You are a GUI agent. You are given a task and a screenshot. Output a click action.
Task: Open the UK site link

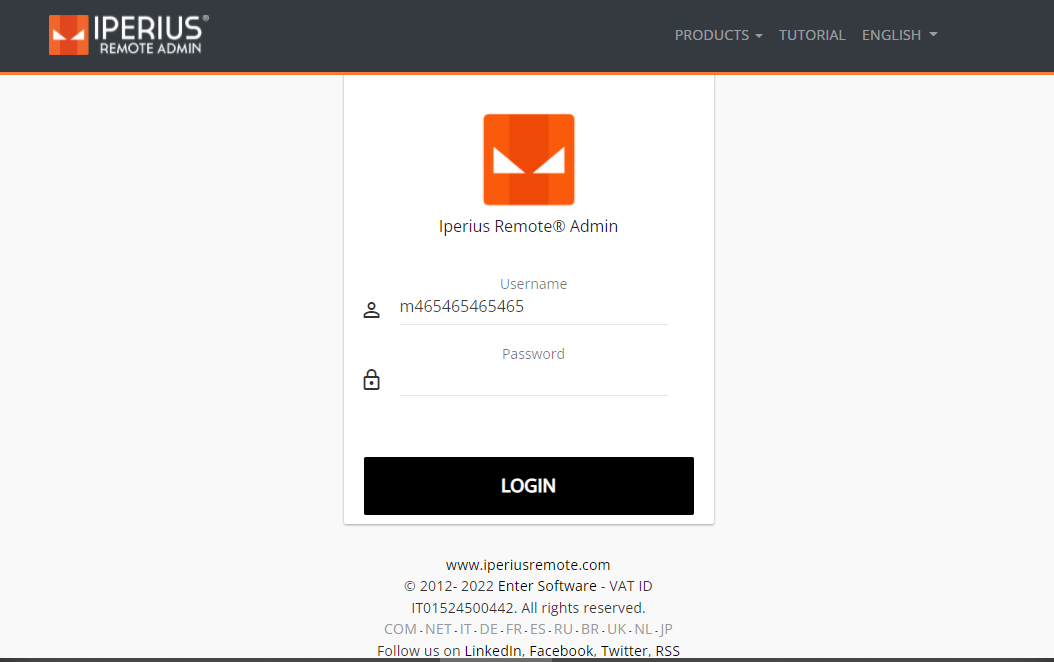click(x=616, y=629)
